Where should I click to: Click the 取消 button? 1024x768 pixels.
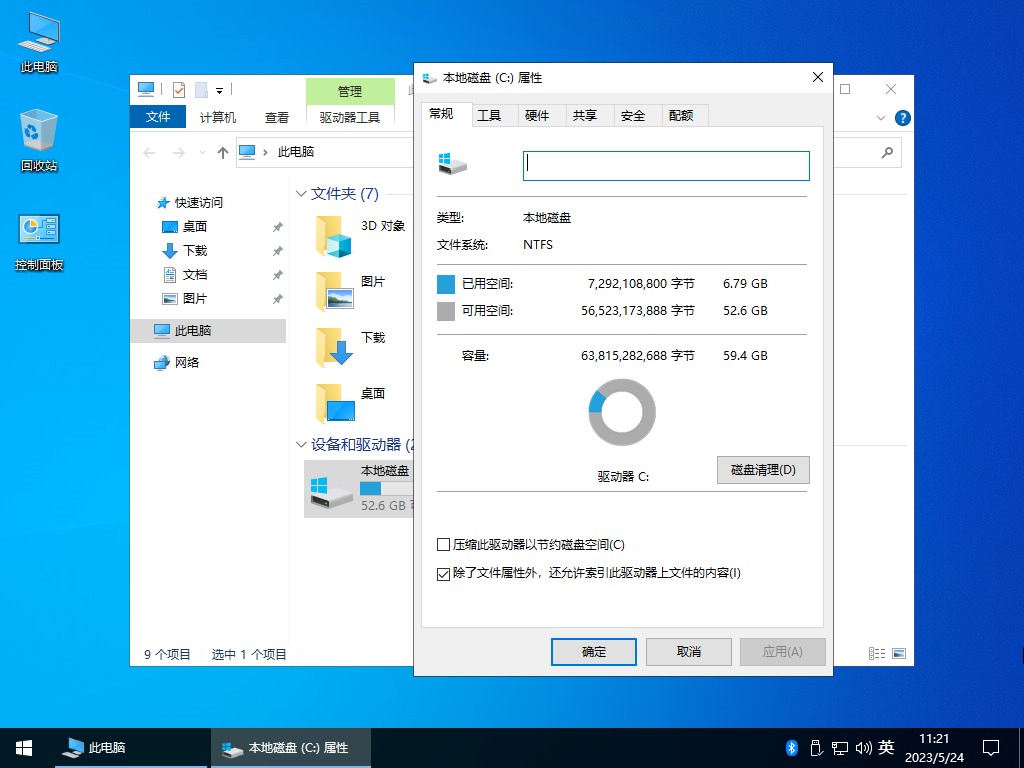pyautogui.click(x=688, y=652)
